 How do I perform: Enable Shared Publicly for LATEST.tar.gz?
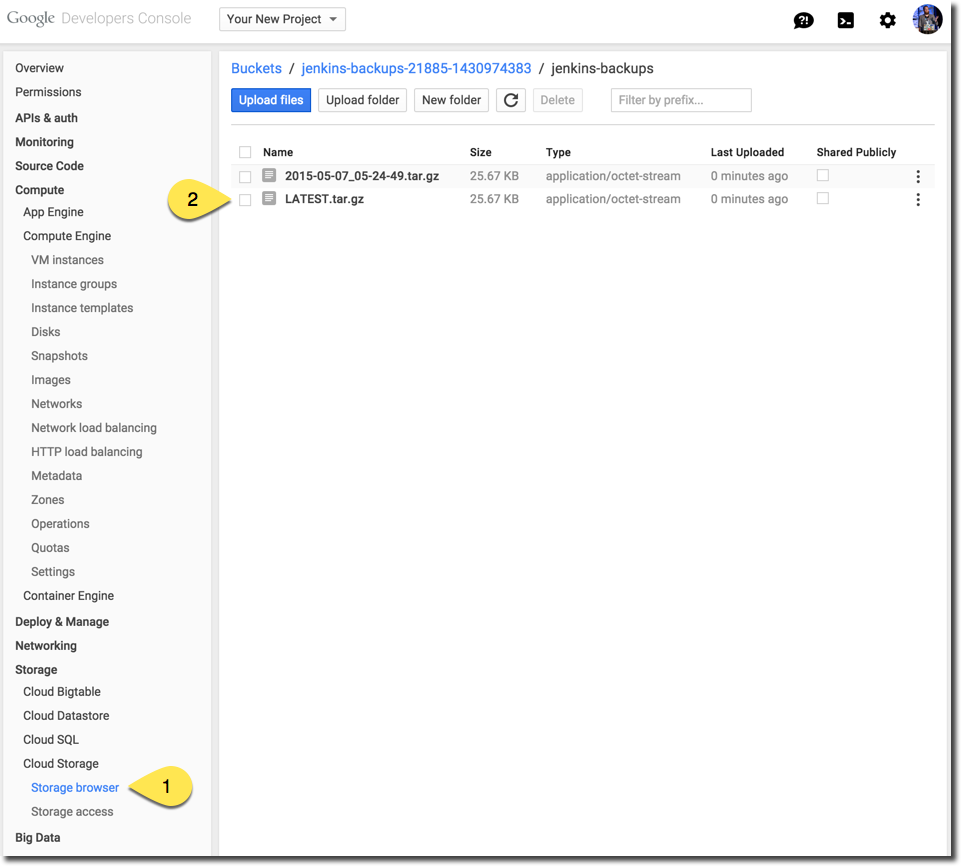[822, 198]
